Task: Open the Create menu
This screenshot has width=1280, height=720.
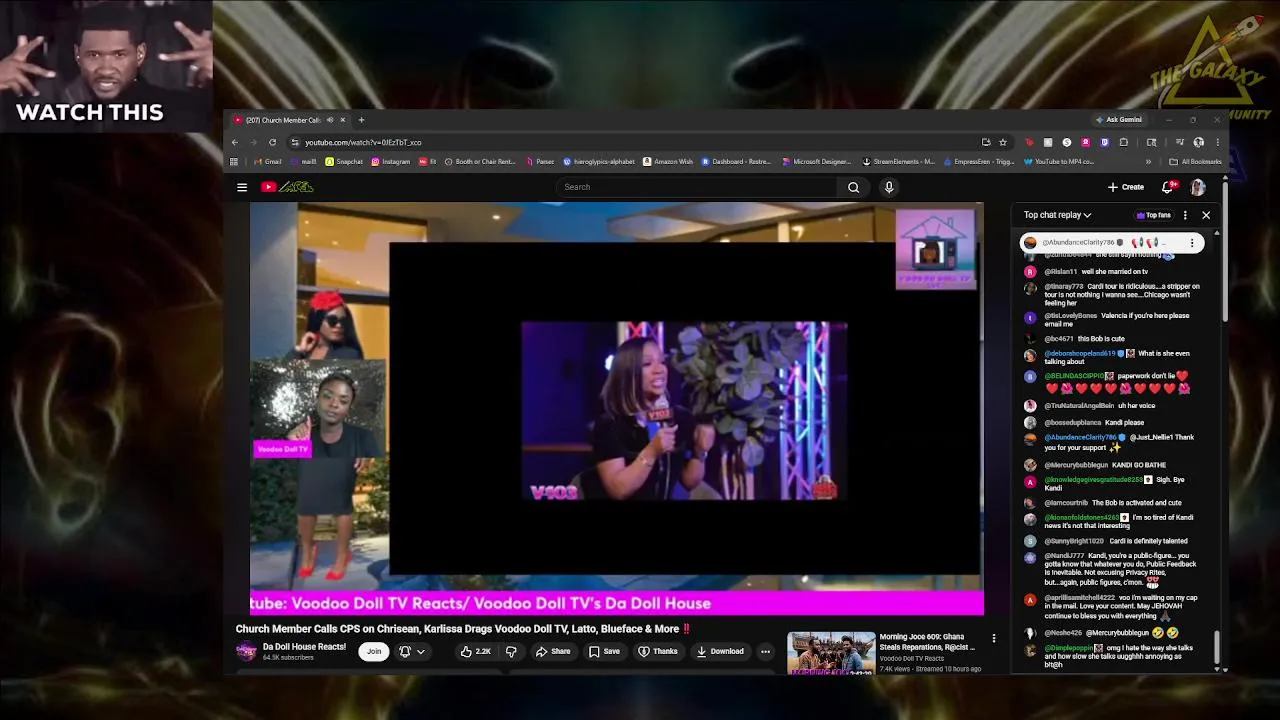Action: 1126,187
